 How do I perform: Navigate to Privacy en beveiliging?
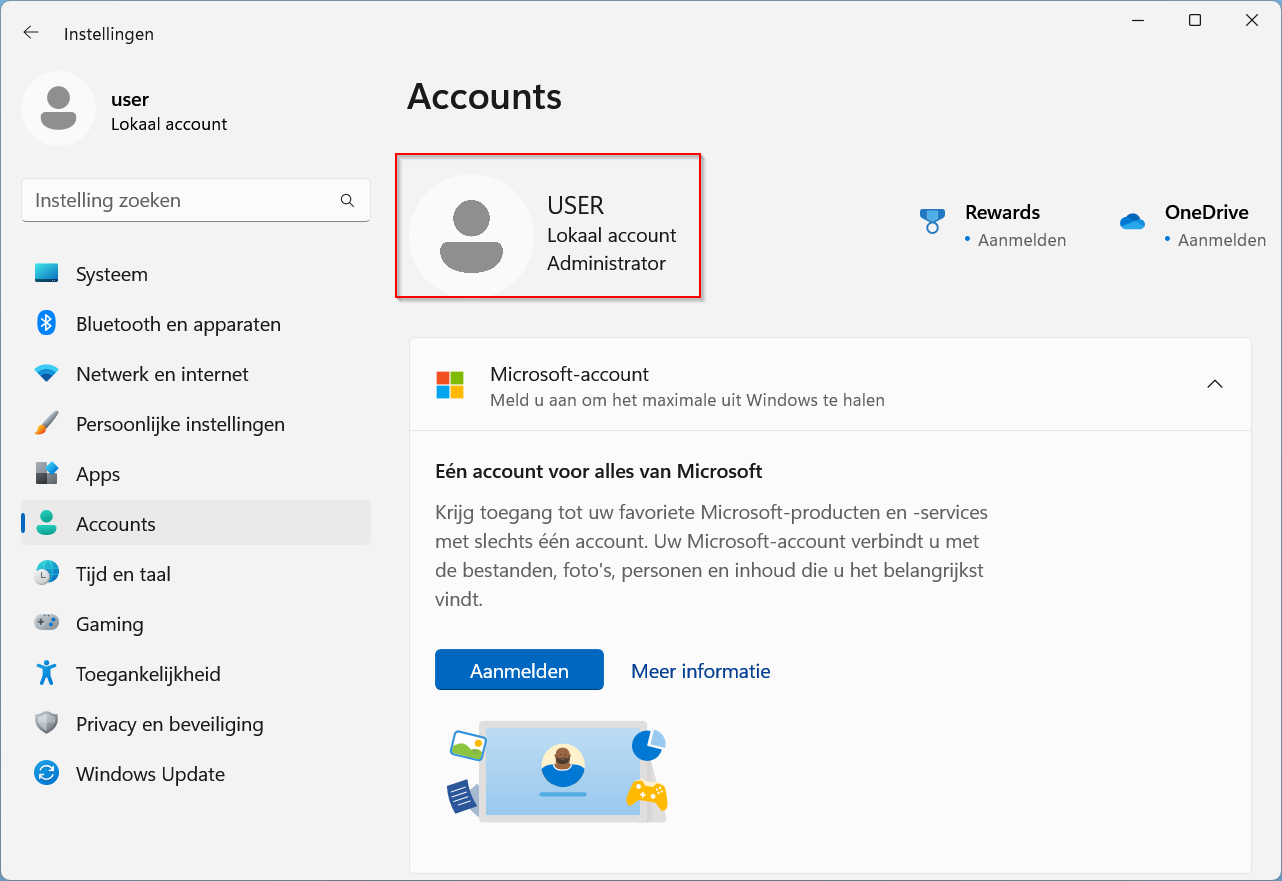[x=169, y=724]
